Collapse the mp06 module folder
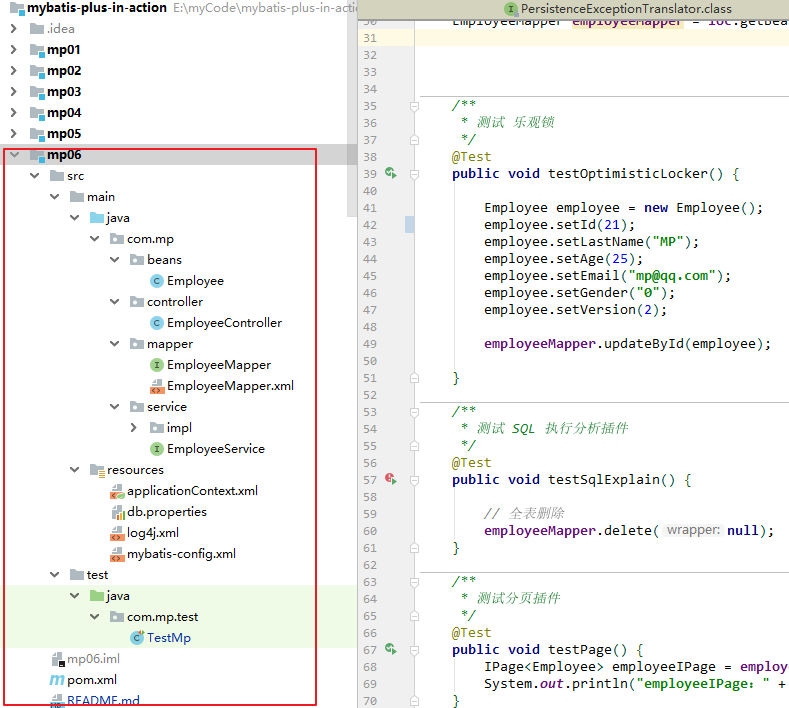Viewport: 789px width, 708px height. (13, 155)
